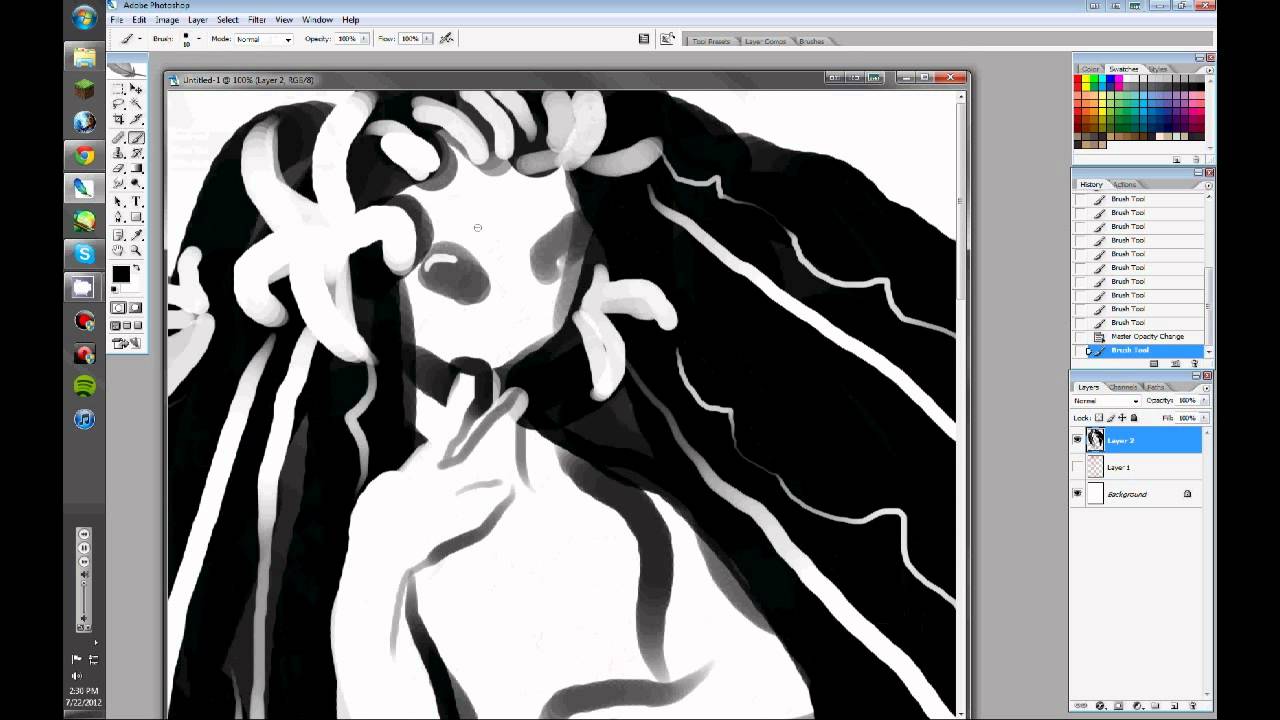Open Google Chrome from taskbar
The image size is (1280, 720).
point(84,155)
